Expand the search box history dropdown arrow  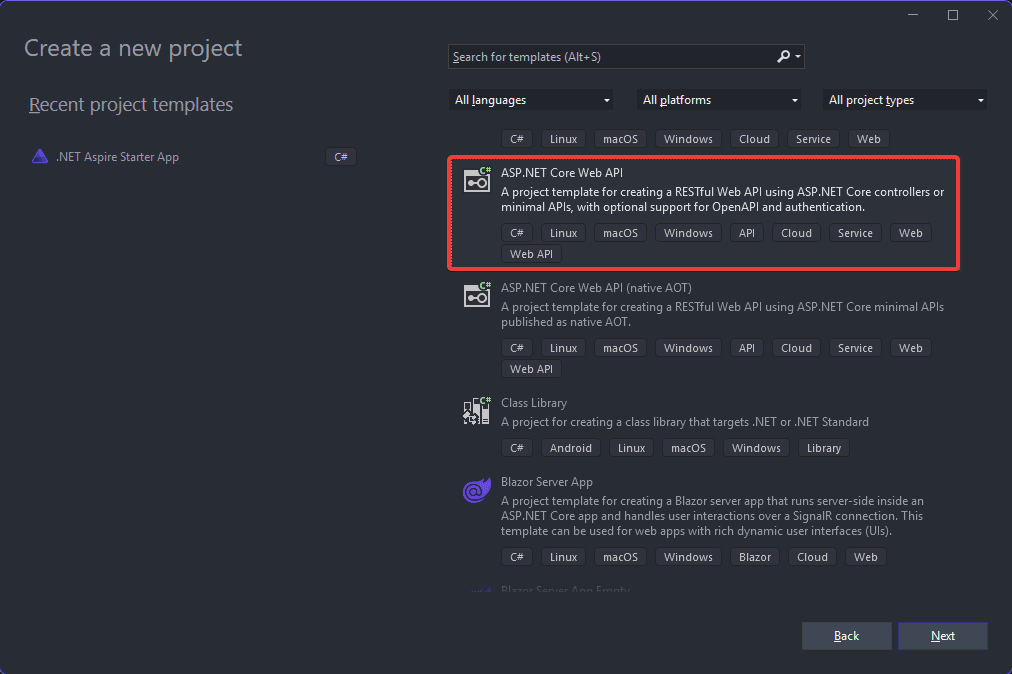[799, 56]
